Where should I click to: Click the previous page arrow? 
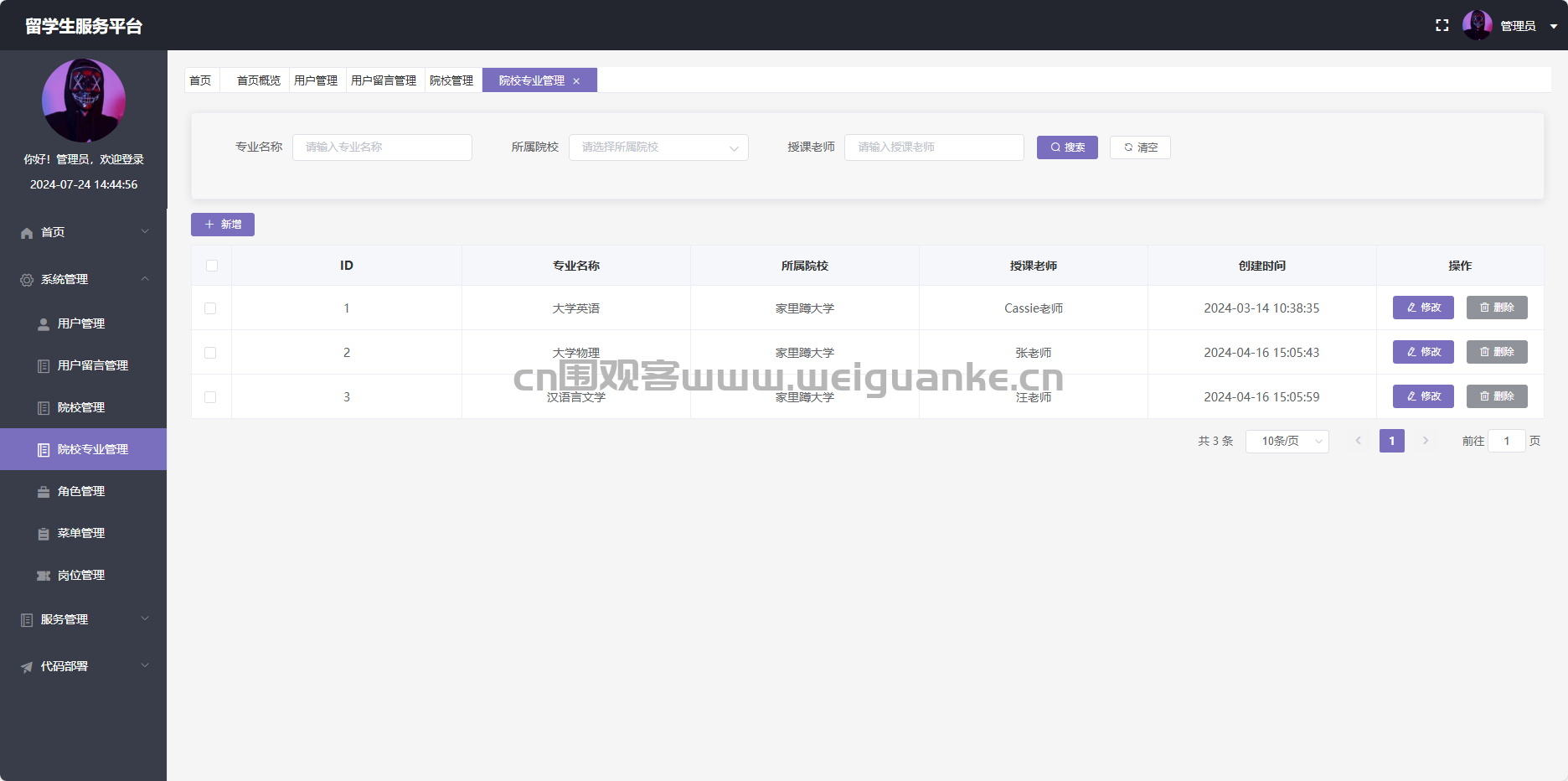coord(1358,441)
